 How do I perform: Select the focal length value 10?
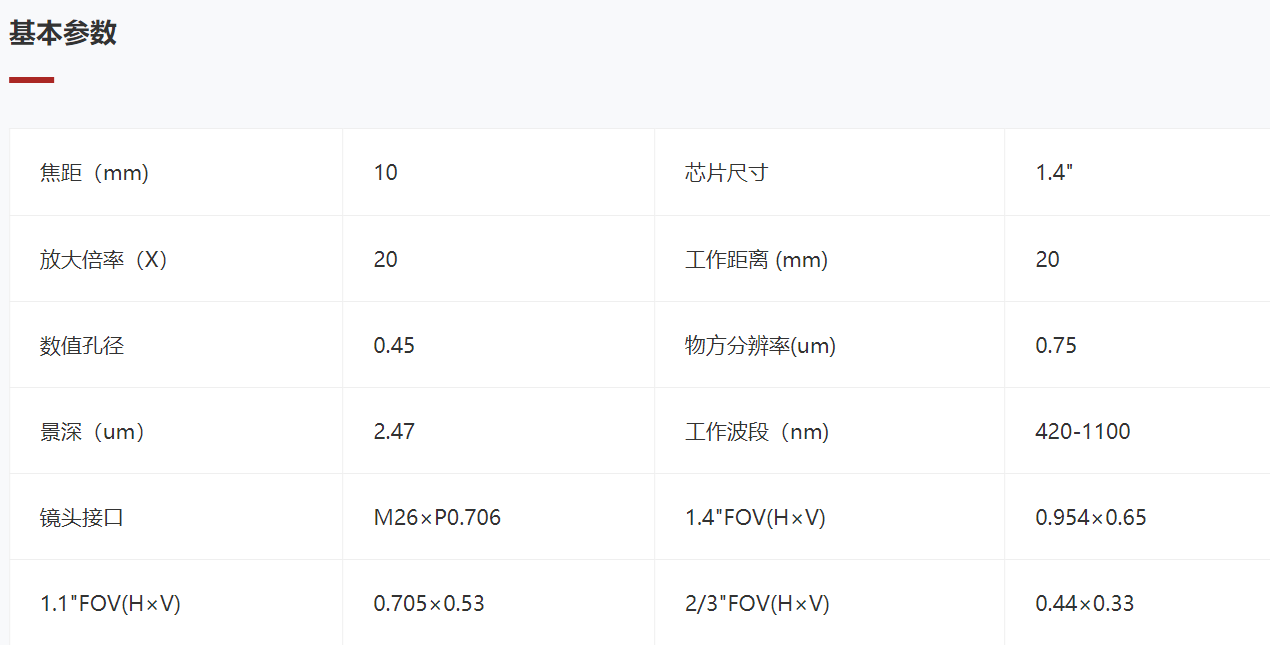(x=385, y=173)
